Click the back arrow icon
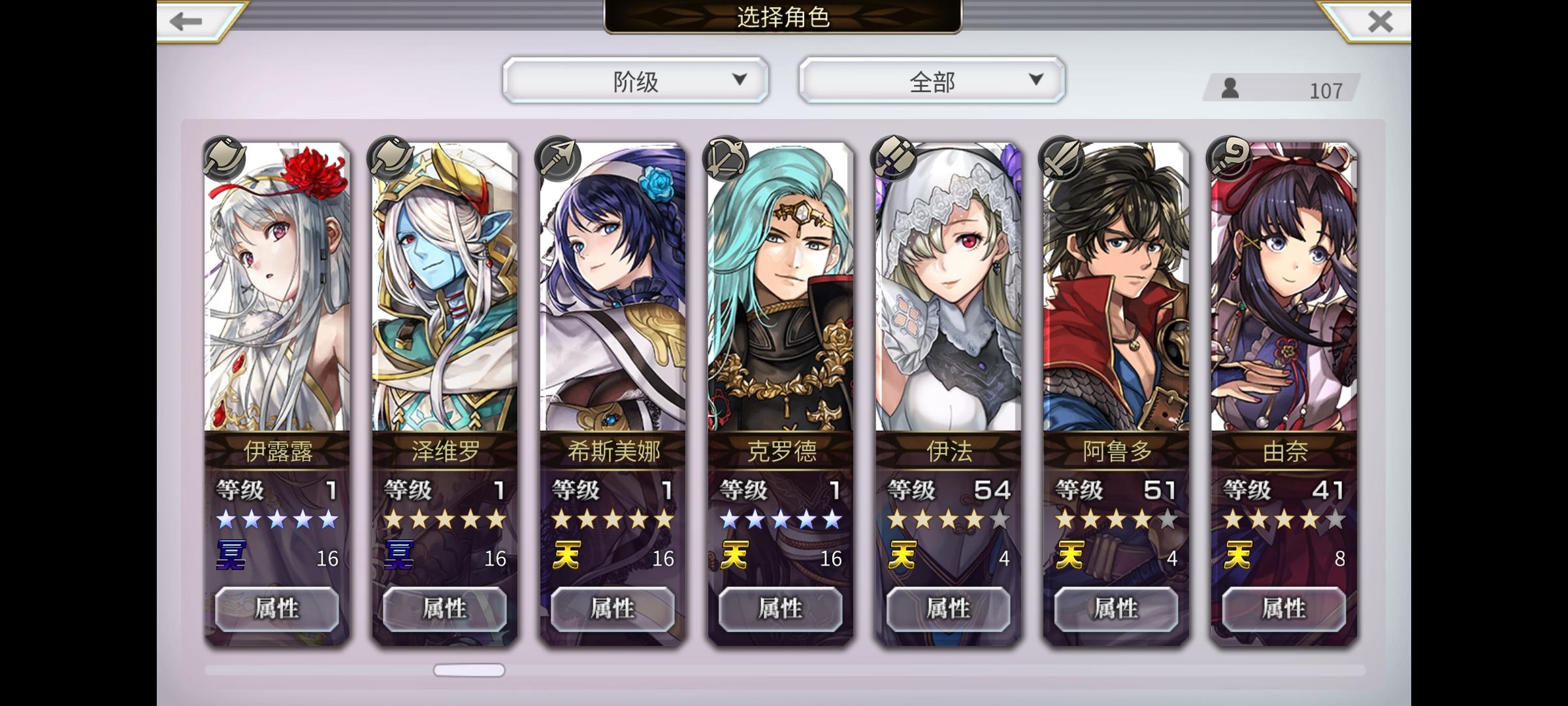Viewport: 1568px width, 706px height. (x=186, y=21)
